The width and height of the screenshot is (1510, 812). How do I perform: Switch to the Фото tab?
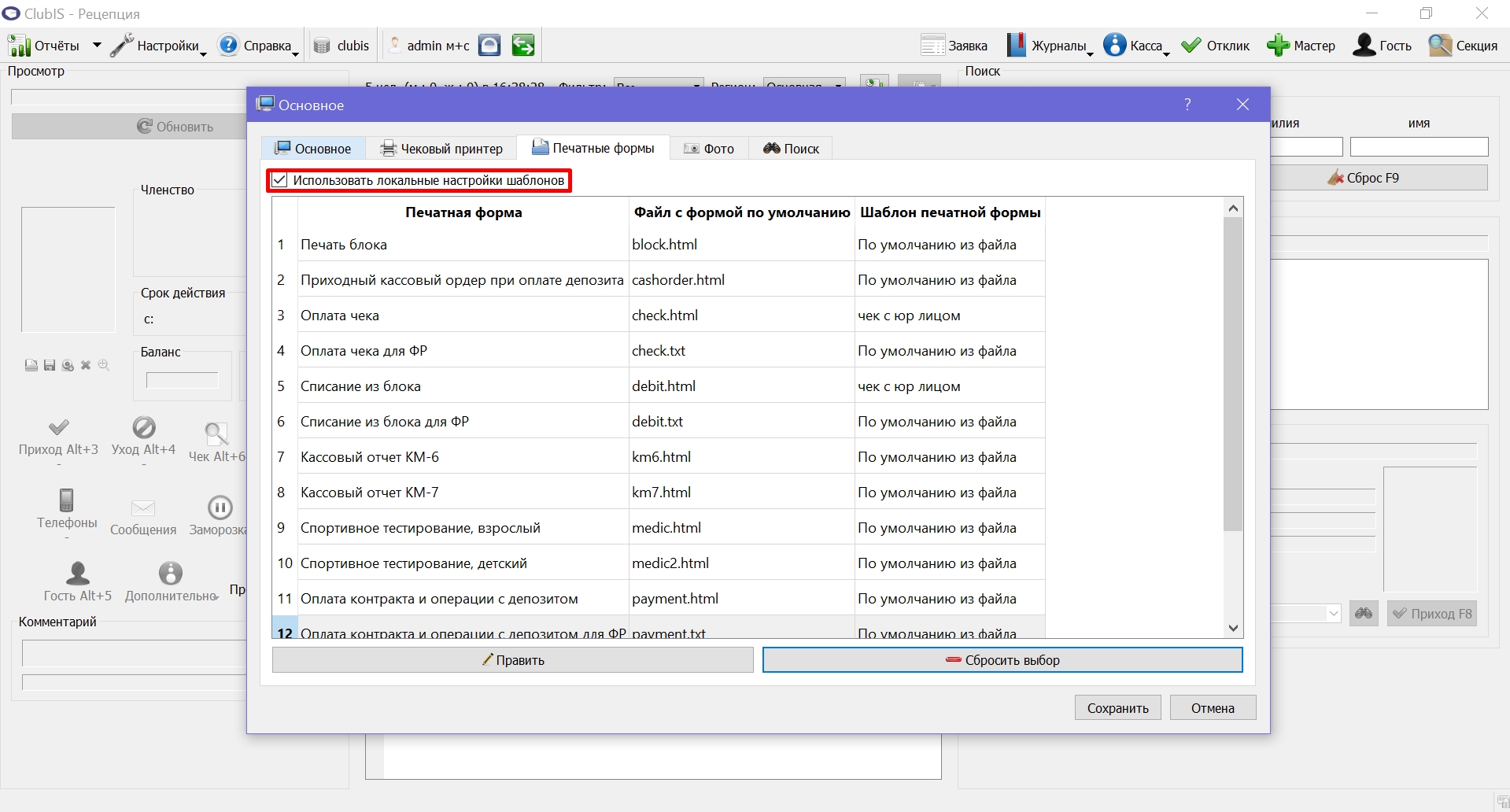point(709,149)
